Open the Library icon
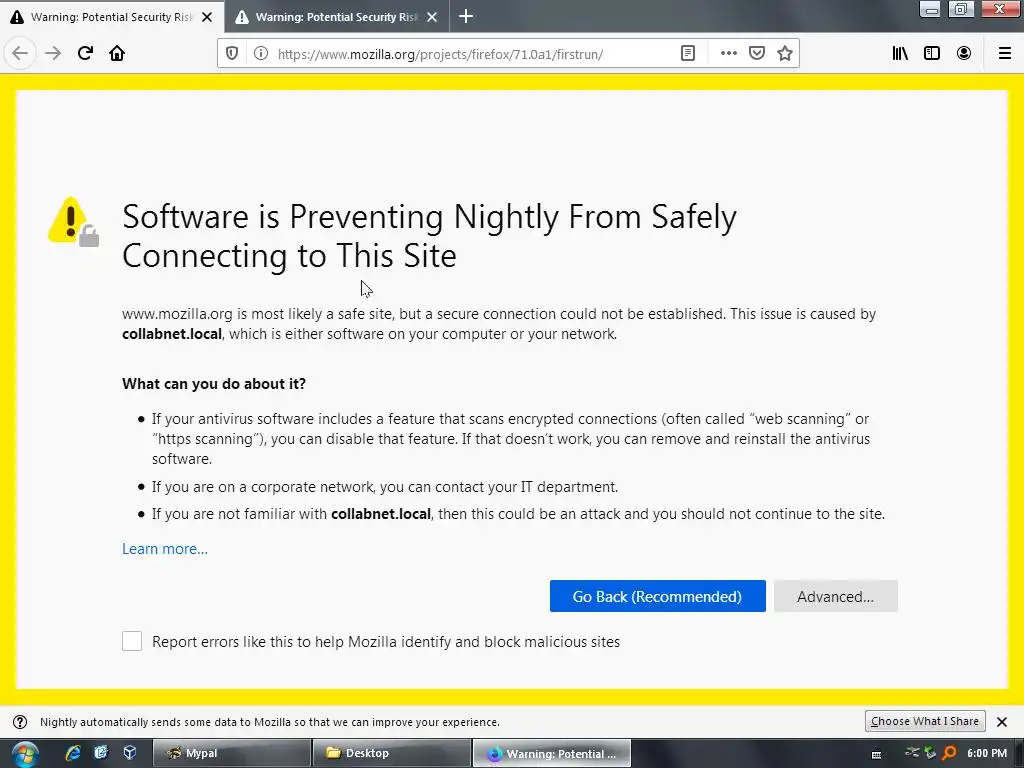Viewport: 1024px width, 768px height. pyautogui.click(x=901, y=54)
